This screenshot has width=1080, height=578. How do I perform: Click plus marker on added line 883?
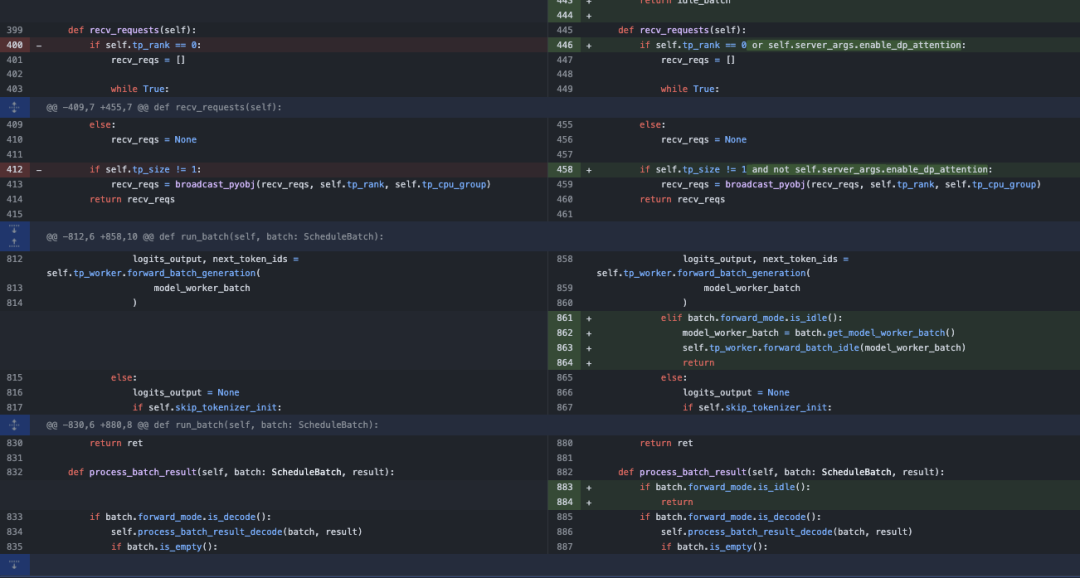click(x=589, y=487)
